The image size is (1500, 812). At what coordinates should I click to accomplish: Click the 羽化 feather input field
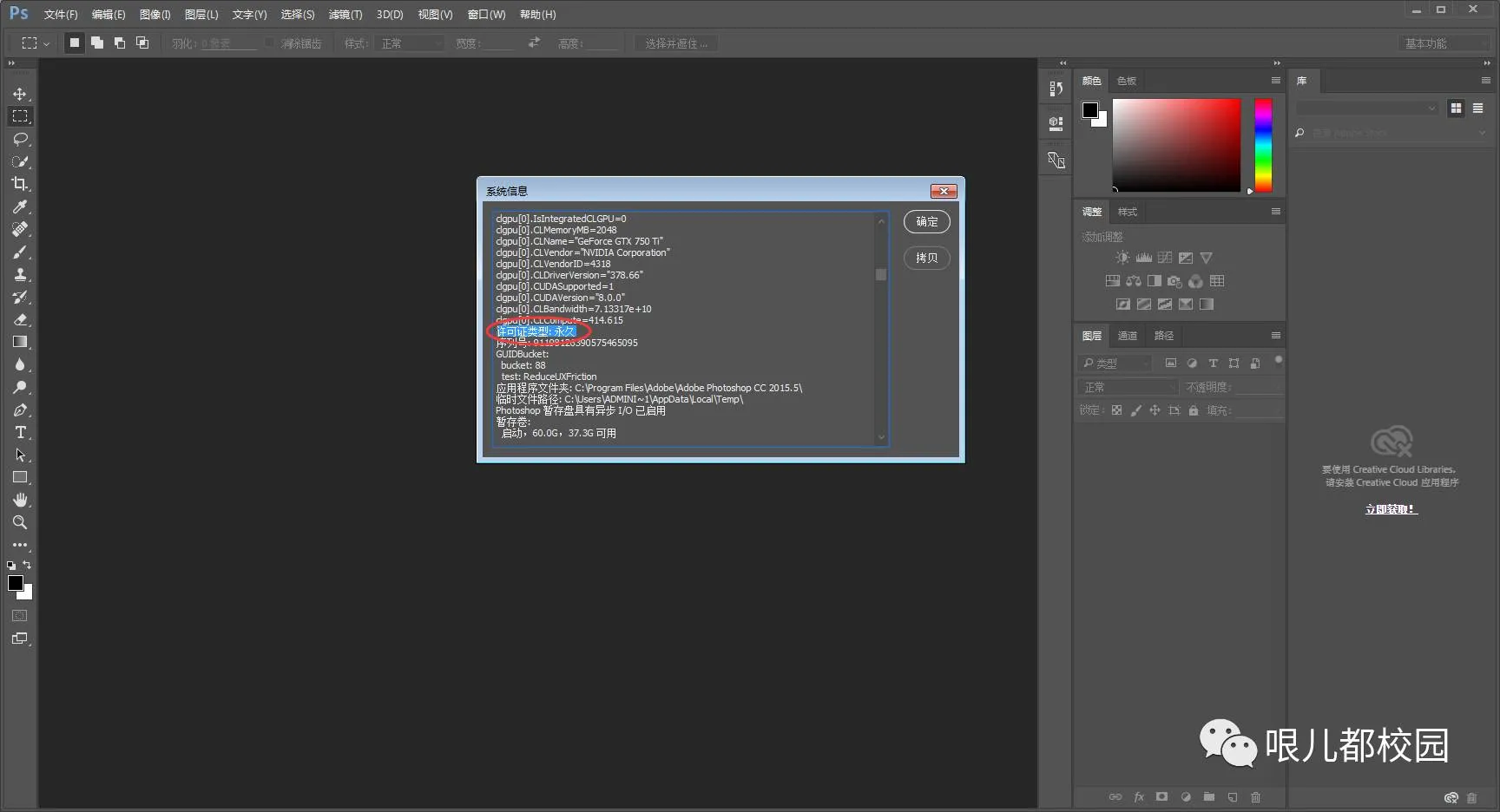tap(228, 43)
